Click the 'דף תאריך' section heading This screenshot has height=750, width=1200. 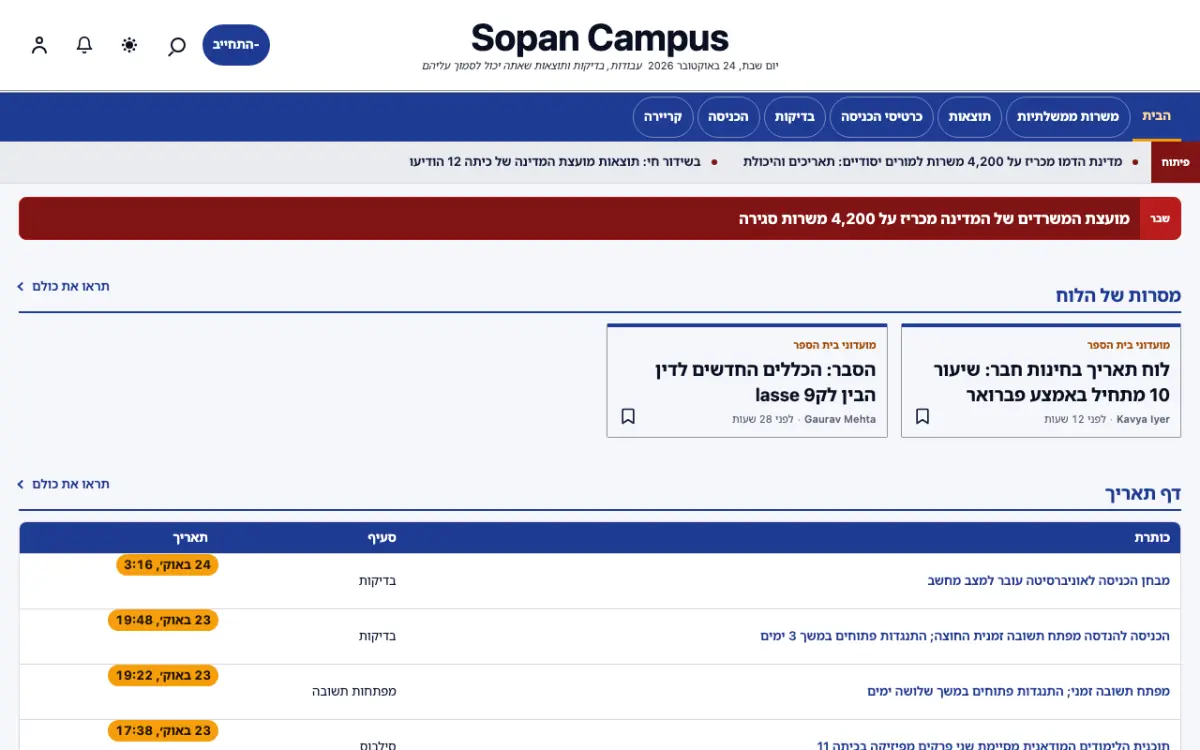1143,493
